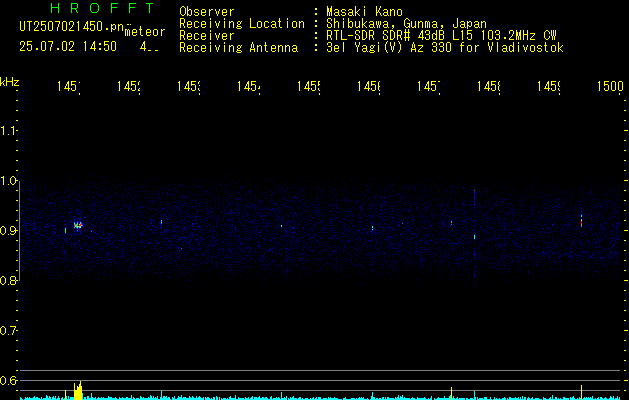The height and width of the screenshot is (400, 629).
Task: Click the 0.9 frequency axis label
Action: (9, 230)
